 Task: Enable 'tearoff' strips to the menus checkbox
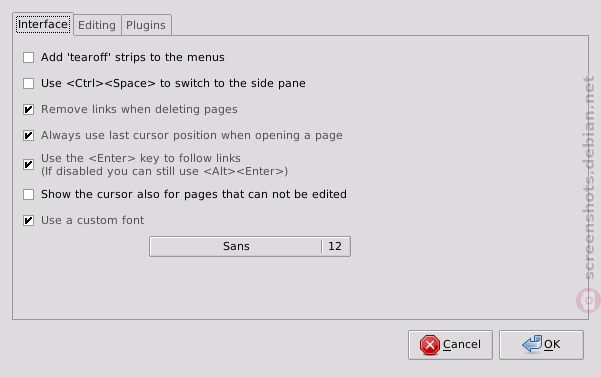click(x=28, y=57)
